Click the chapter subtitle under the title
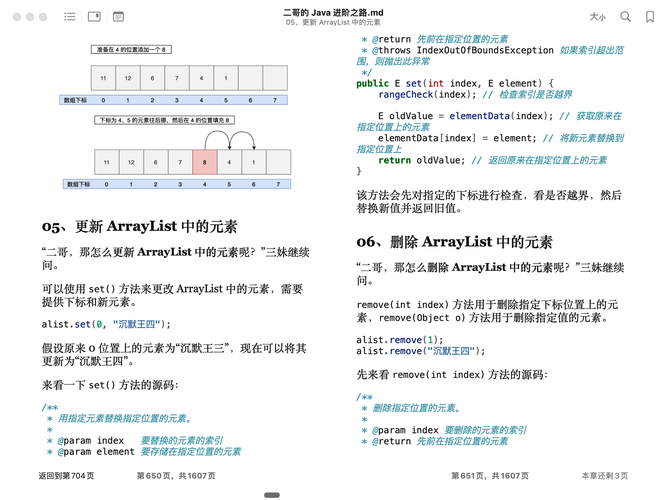 point(332,22)
